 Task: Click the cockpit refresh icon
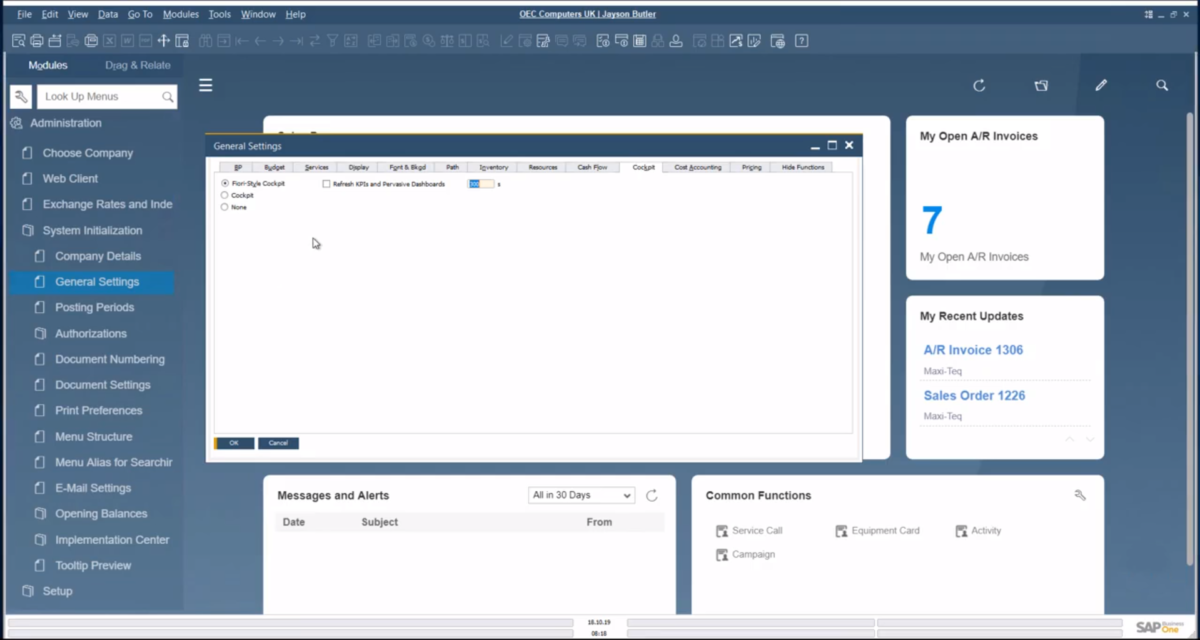(979, 86)
